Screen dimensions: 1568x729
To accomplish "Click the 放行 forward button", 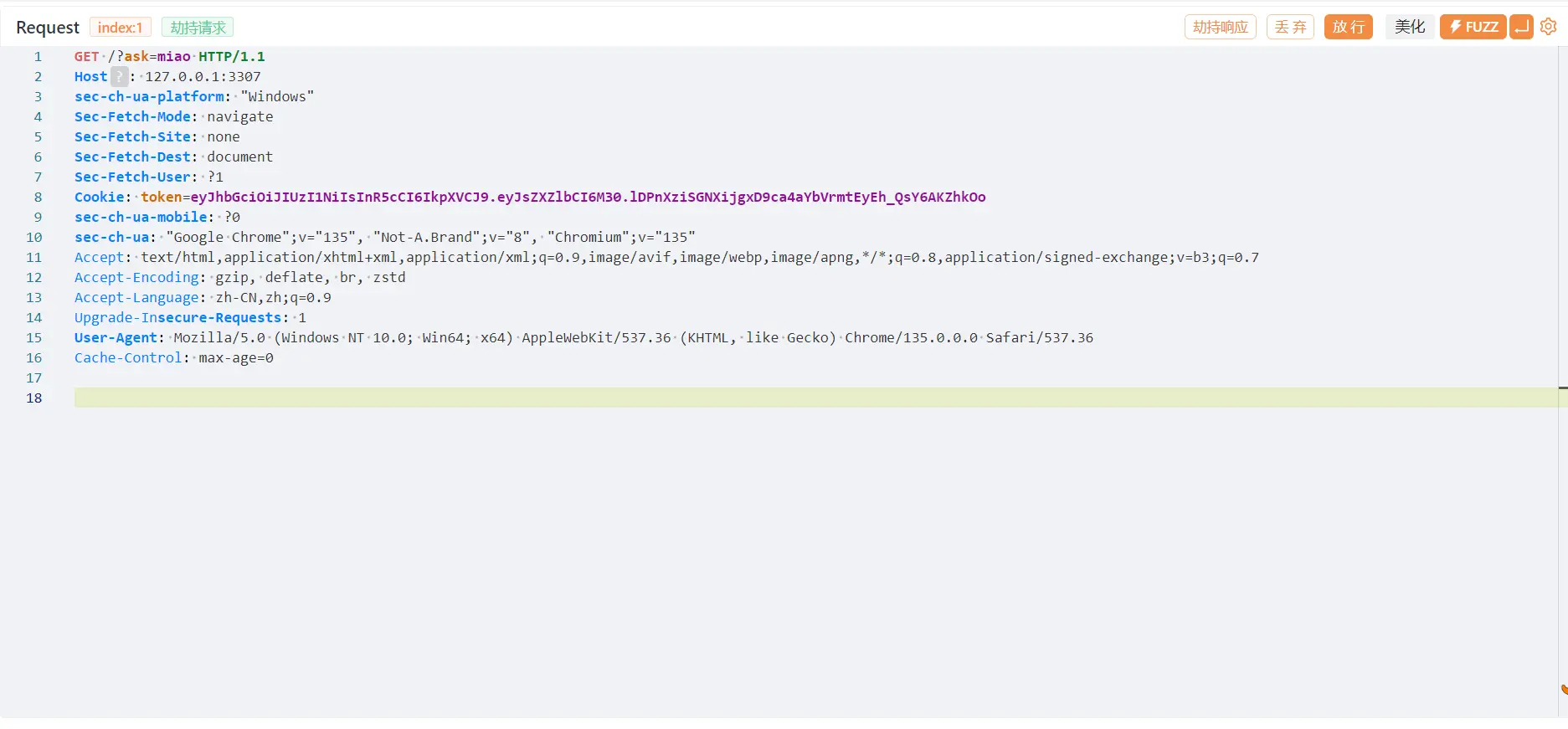I will 1349,27.
